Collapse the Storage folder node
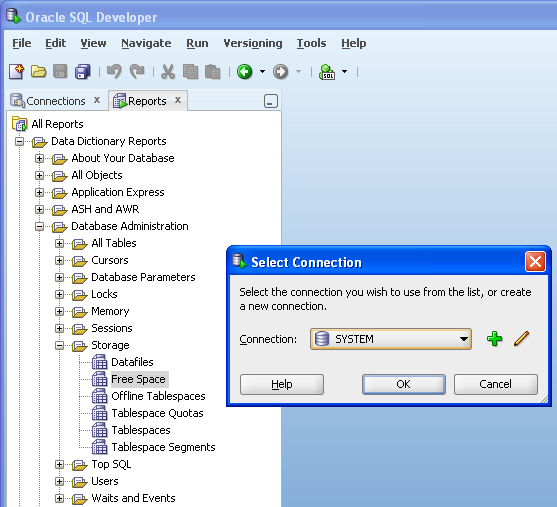Viewport: 557px width, 507px height. click(59, 345)
